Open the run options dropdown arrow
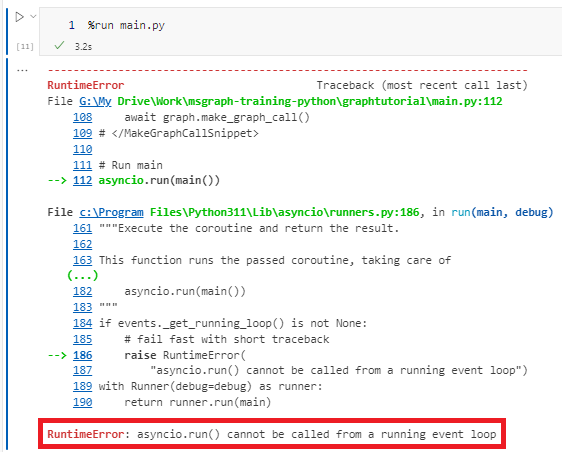 (33, 16)
